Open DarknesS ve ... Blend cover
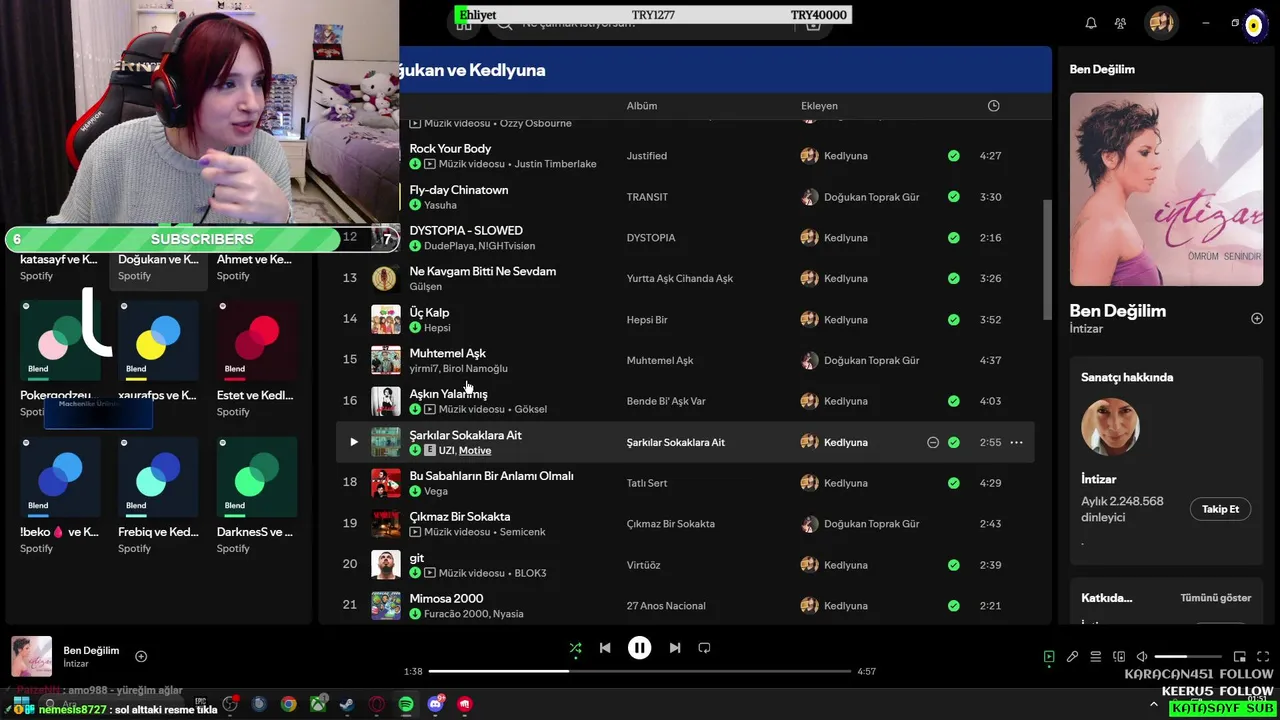Image resolution: width=1280 pixels, height=720 pixels. [x=257, y=477]
